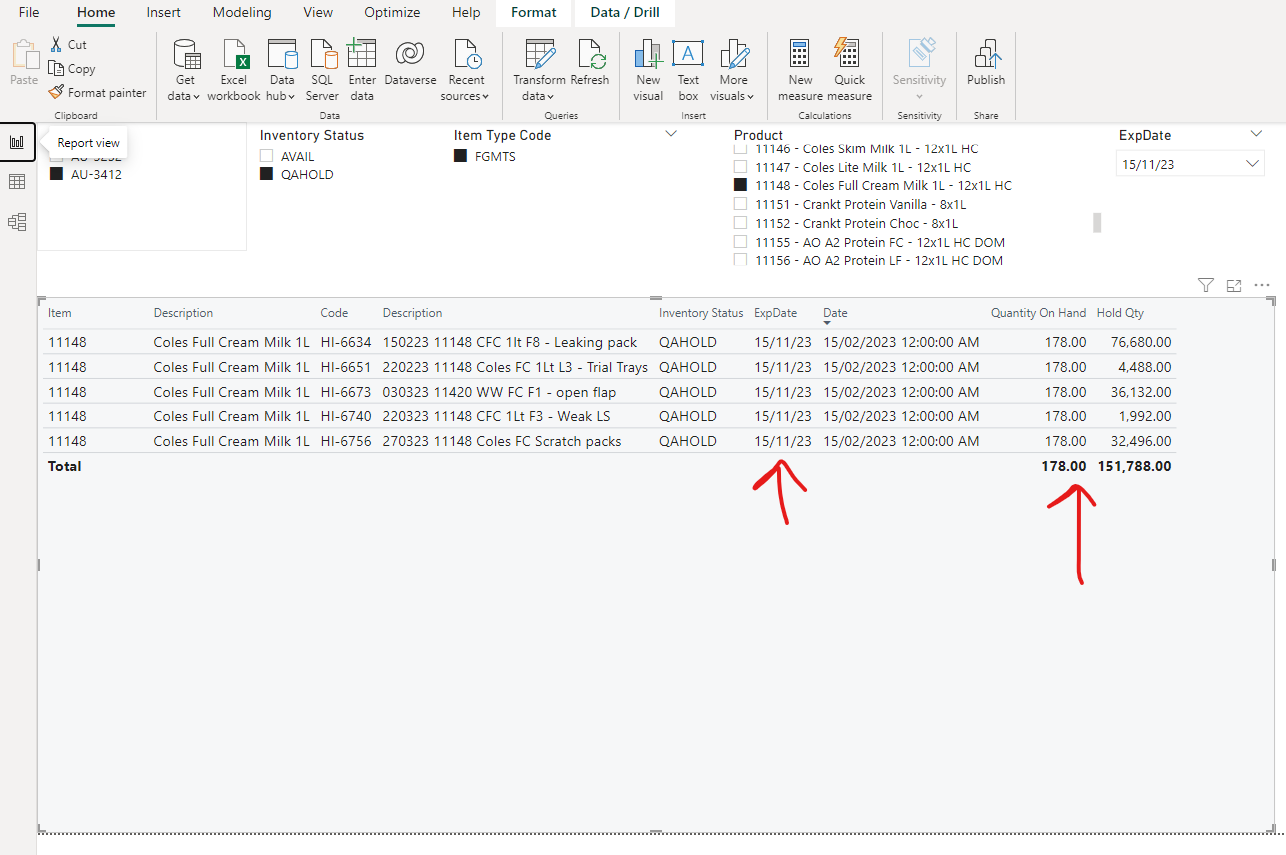1286x855 pixels.
Task: Open the File menu
Action: [x=29, y=13]
